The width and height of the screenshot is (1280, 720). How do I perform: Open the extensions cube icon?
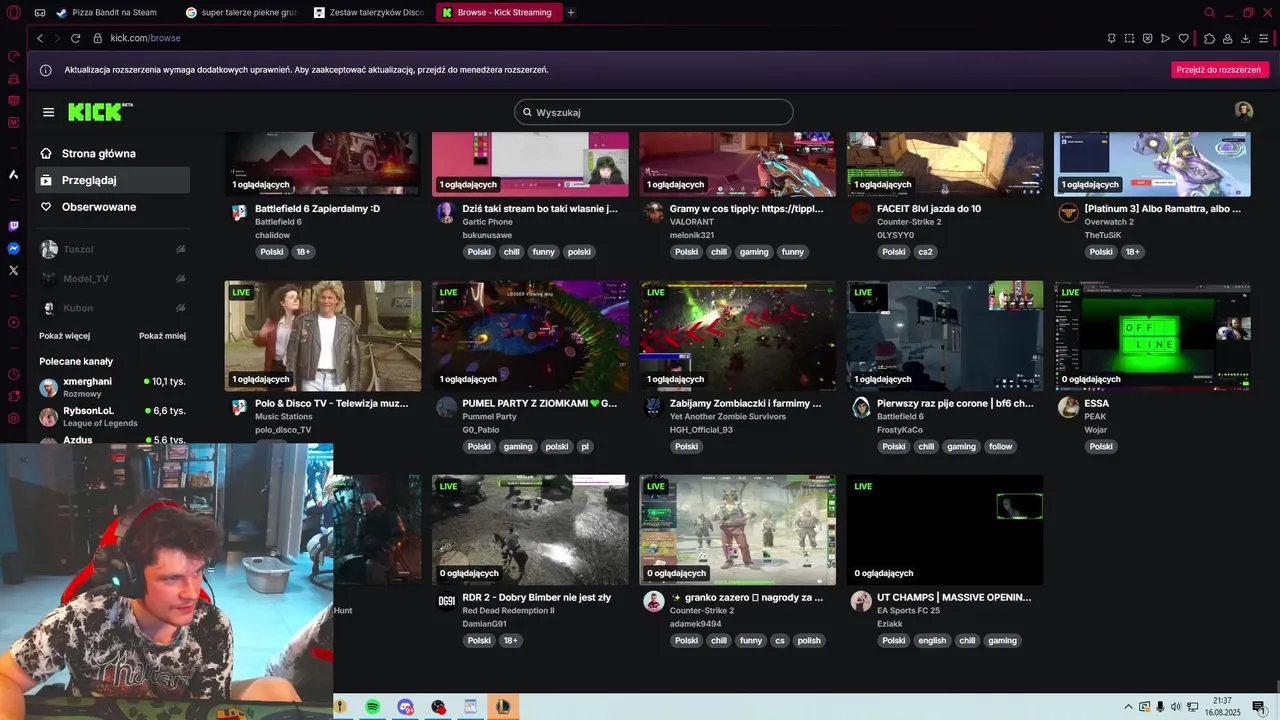pyautogui.click(x=1209, y=38)
